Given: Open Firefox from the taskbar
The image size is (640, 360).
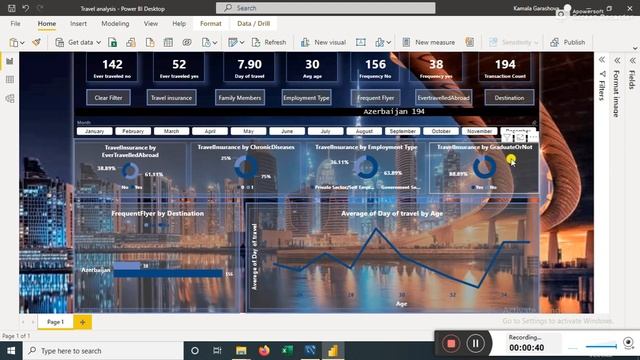Looking at the screenshot, I should coord(264,351).
